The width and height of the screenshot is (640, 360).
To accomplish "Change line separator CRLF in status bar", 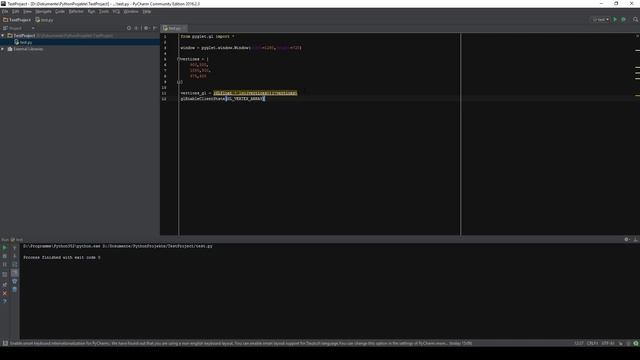I will [592, 343].
